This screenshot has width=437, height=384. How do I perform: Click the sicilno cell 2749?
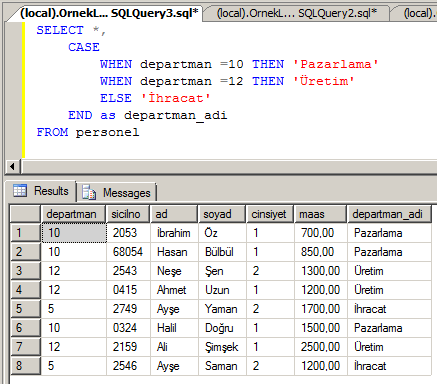point(128,309)
